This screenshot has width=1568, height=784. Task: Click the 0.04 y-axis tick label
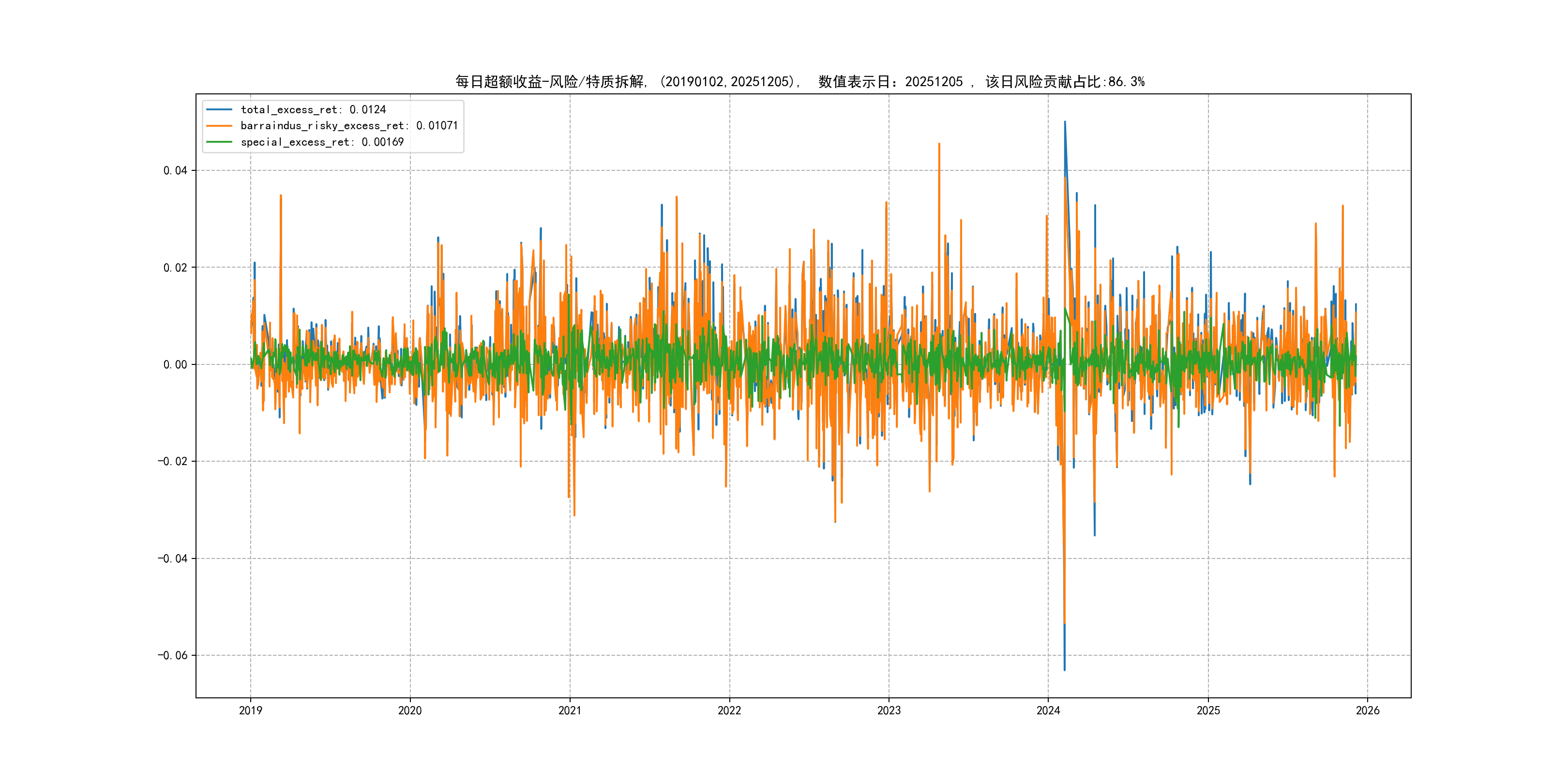point(175,170)
